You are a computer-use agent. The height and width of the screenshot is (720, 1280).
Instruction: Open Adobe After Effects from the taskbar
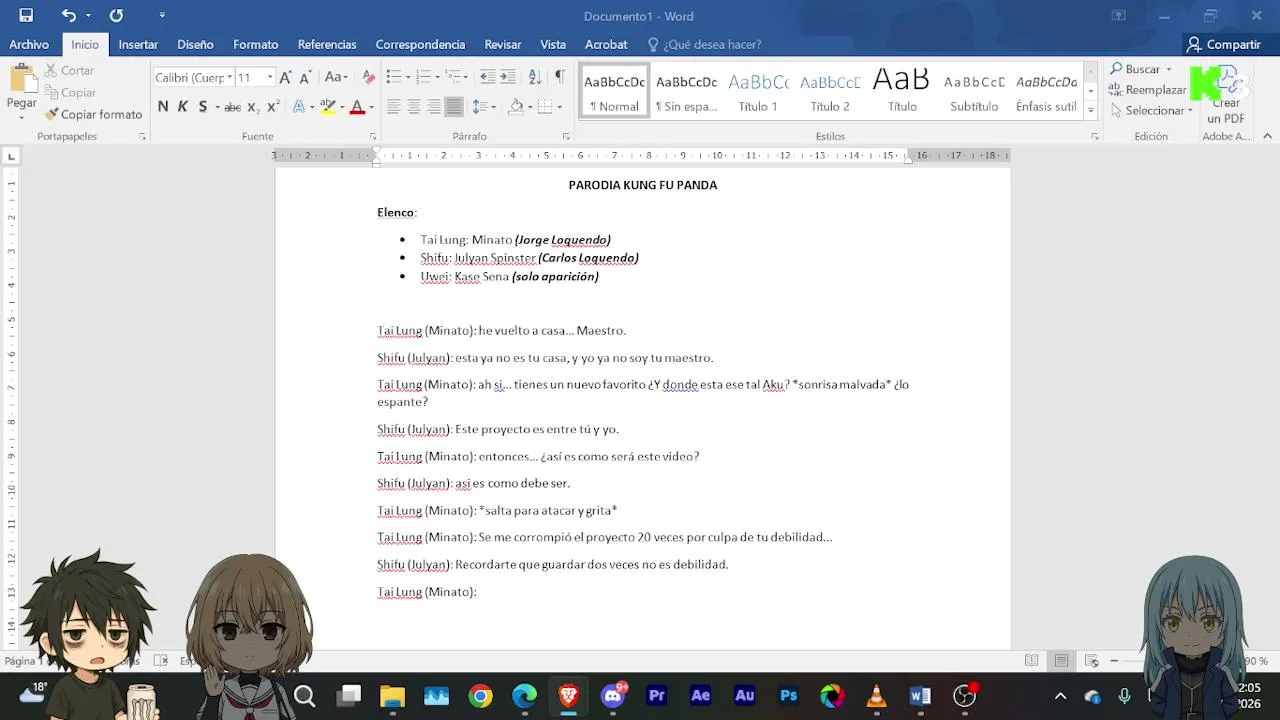point(700,696)
